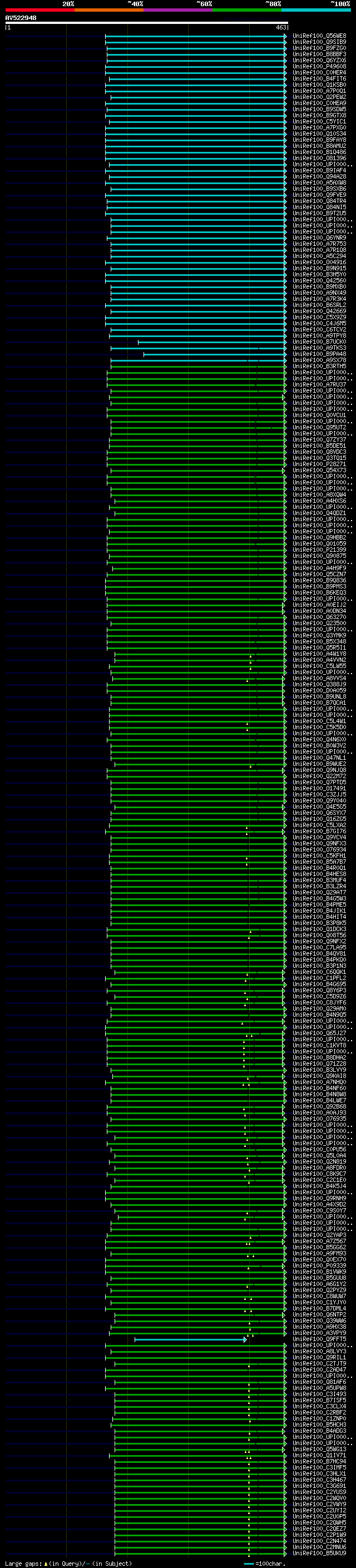Select the UniRef100_B9FAY8 label
The width and height of the screenshot is (356, 1568).
tap(319, 140)
